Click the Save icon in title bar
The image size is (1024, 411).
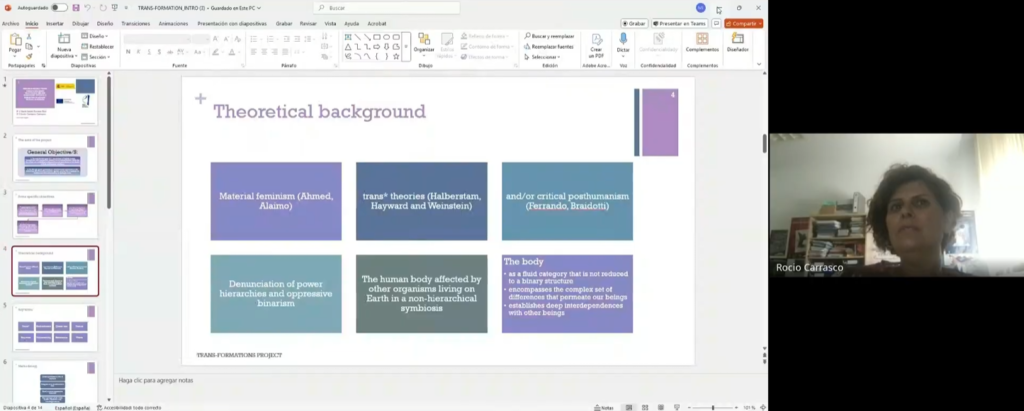[75, 7]
